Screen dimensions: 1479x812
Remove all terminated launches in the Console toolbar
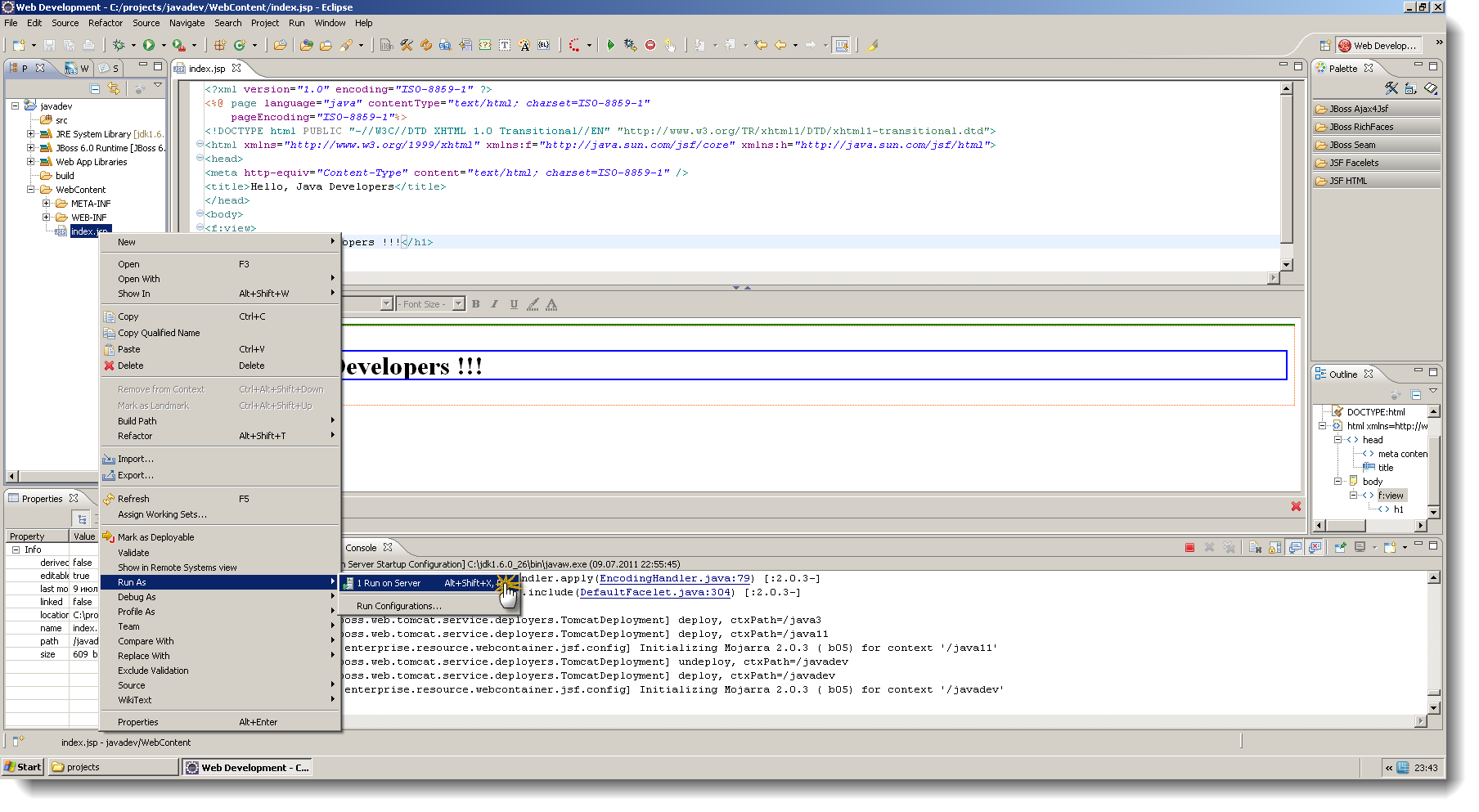[1230, 547]
